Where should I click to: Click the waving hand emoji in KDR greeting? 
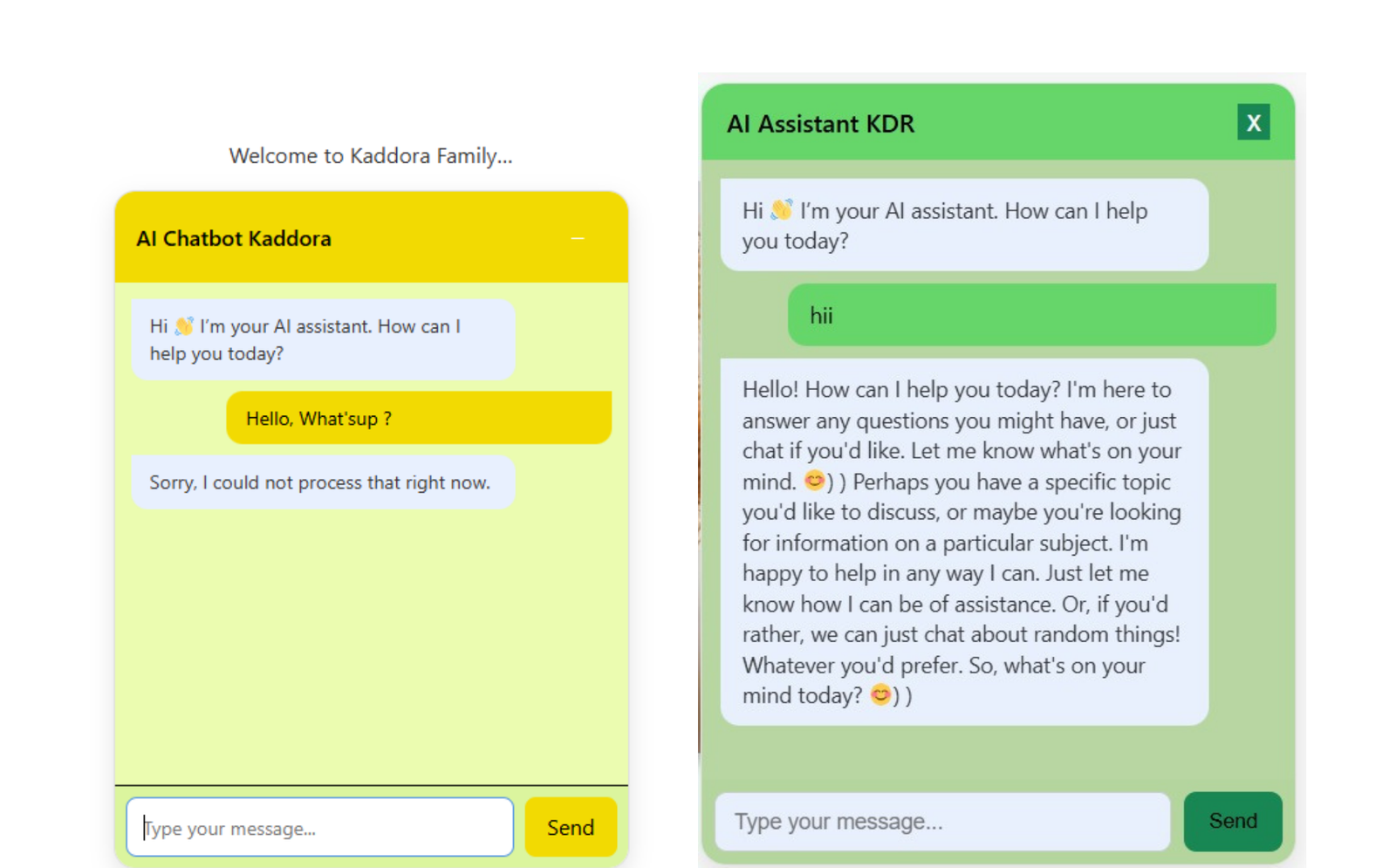(x=782, y=210)
